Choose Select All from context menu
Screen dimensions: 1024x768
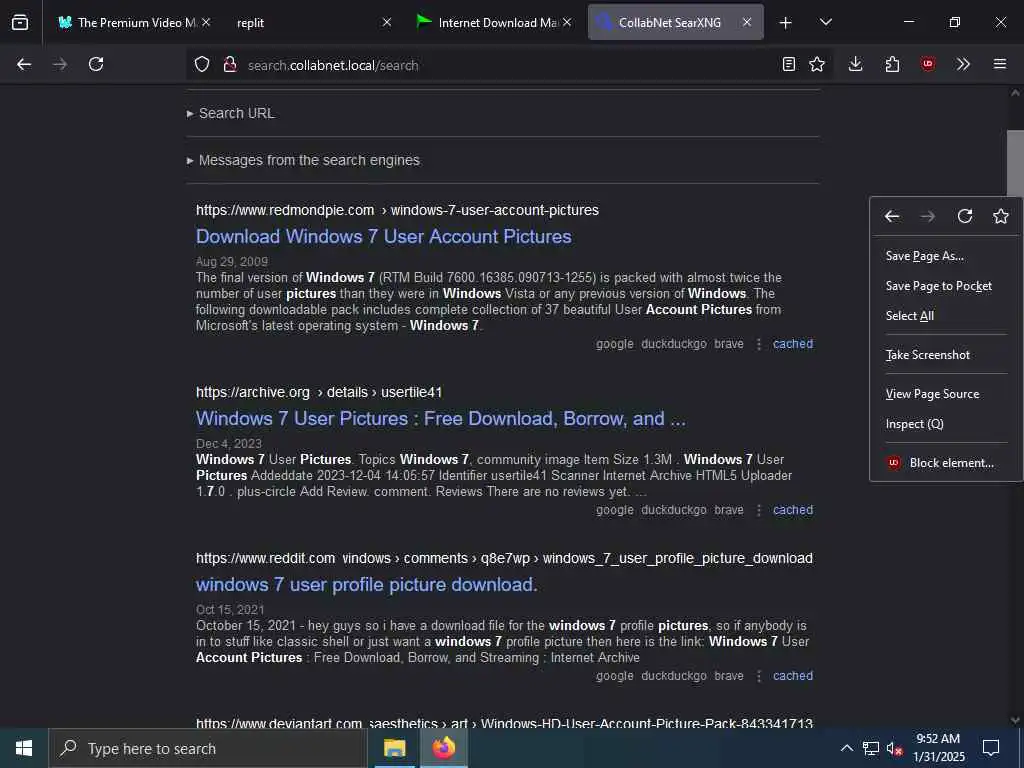point(946,316)
